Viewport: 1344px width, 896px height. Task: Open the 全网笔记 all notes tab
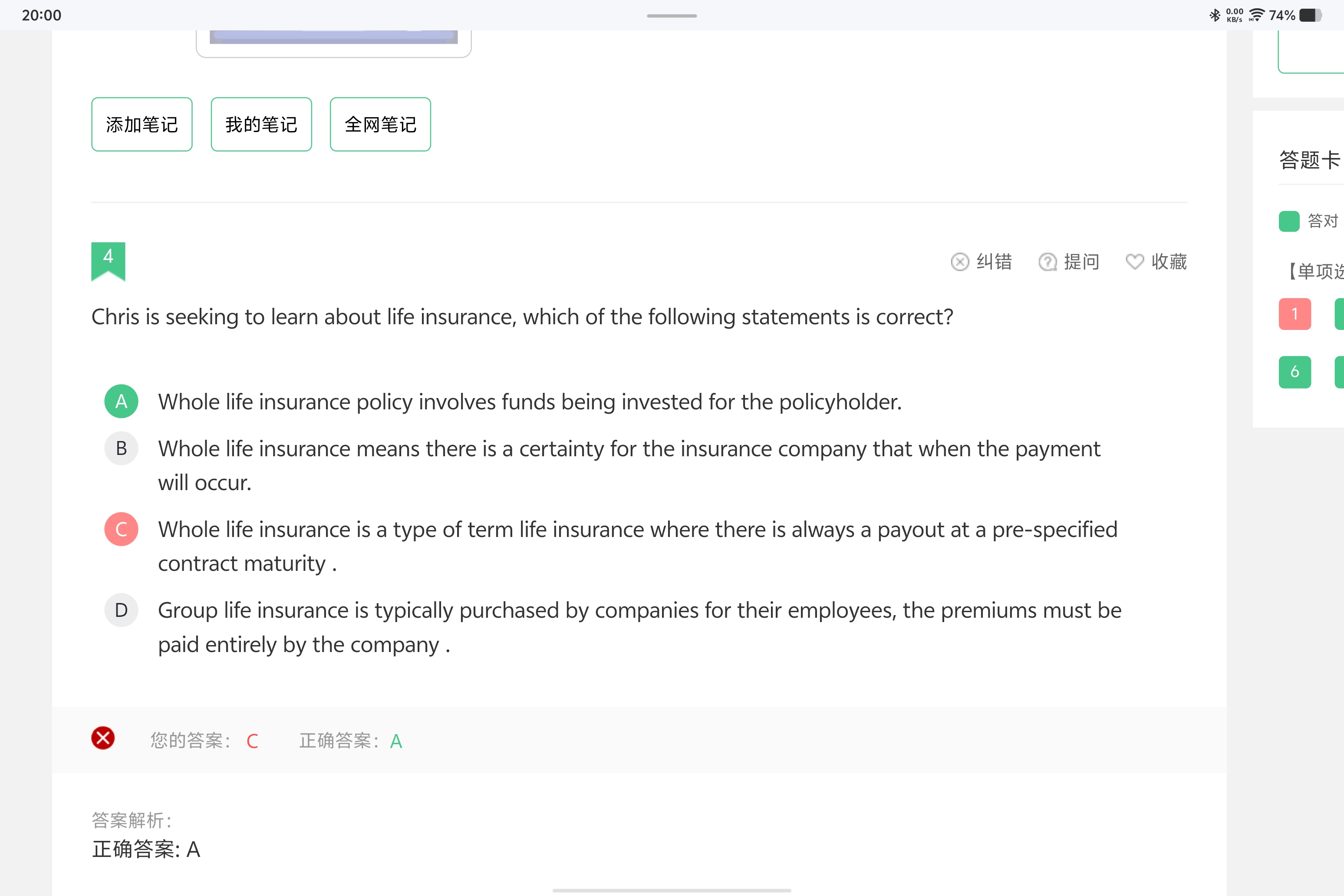[x=380, y=124]
